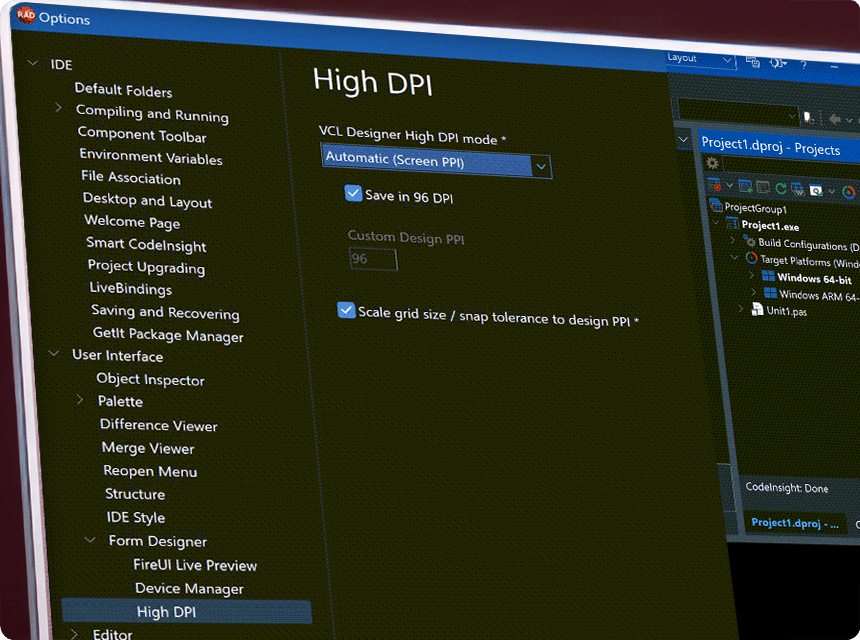Click the save desktop layout icon

(x=752, y=62)
